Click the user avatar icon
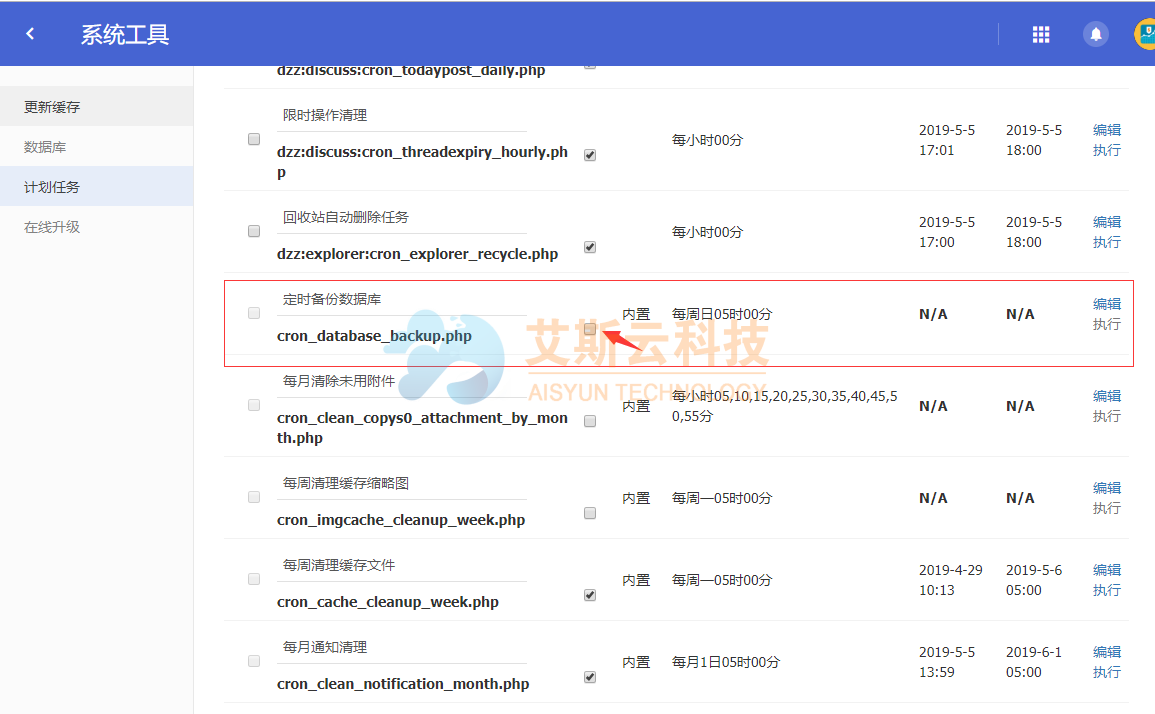The width and height of the screenshot is (1155, 714). pos(1144,34)
